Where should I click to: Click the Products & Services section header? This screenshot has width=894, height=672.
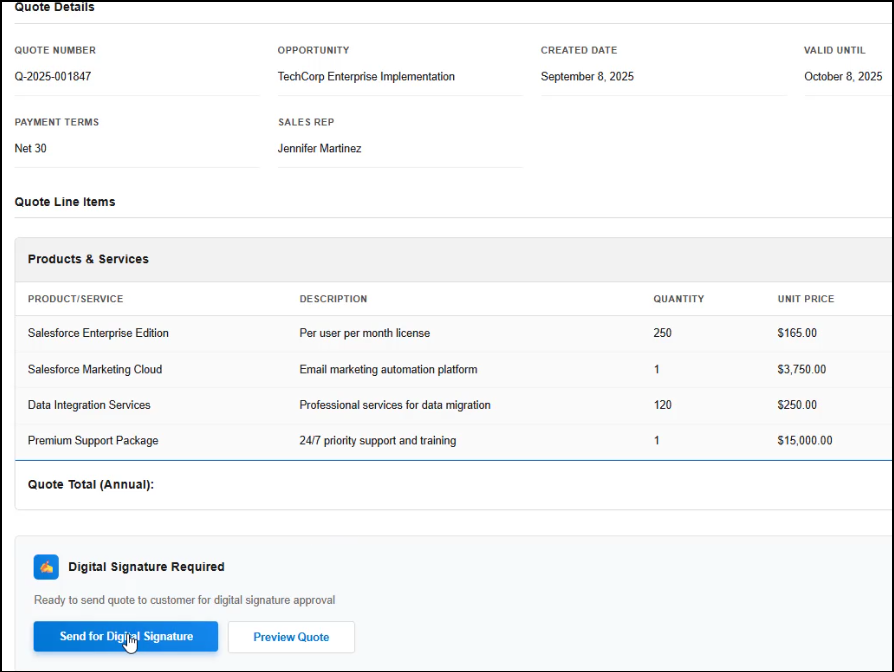click(x=88, y=259)
